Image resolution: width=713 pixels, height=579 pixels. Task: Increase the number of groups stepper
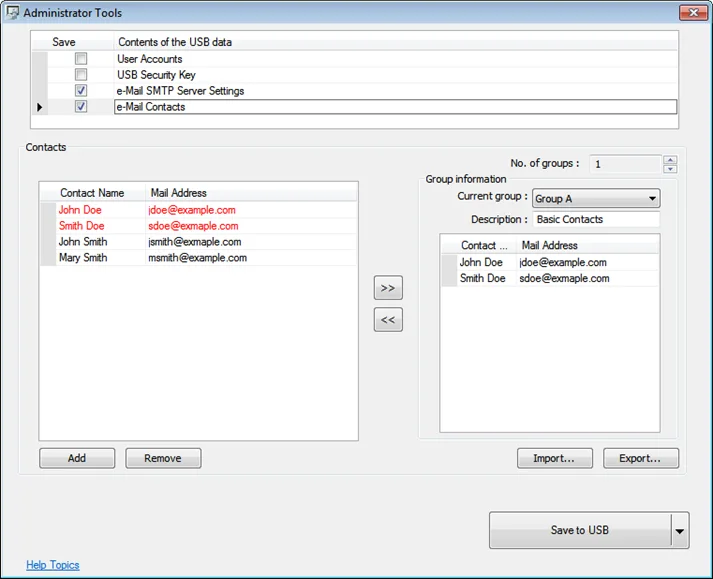pos(670,160)
